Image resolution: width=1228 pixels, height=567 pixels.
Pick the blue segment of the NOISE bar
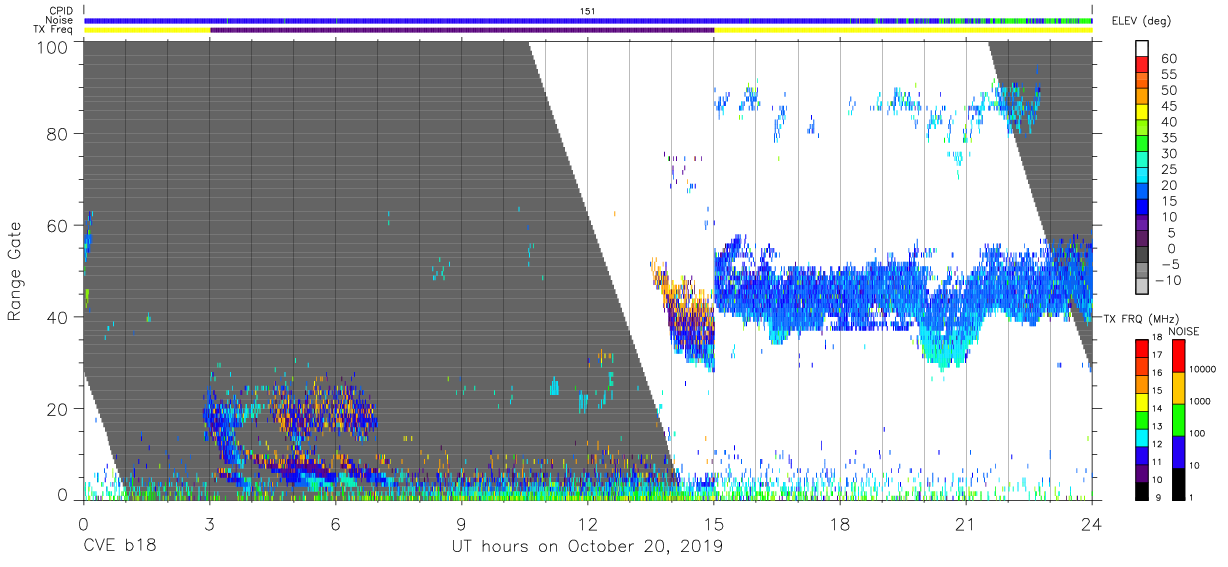1178,452
